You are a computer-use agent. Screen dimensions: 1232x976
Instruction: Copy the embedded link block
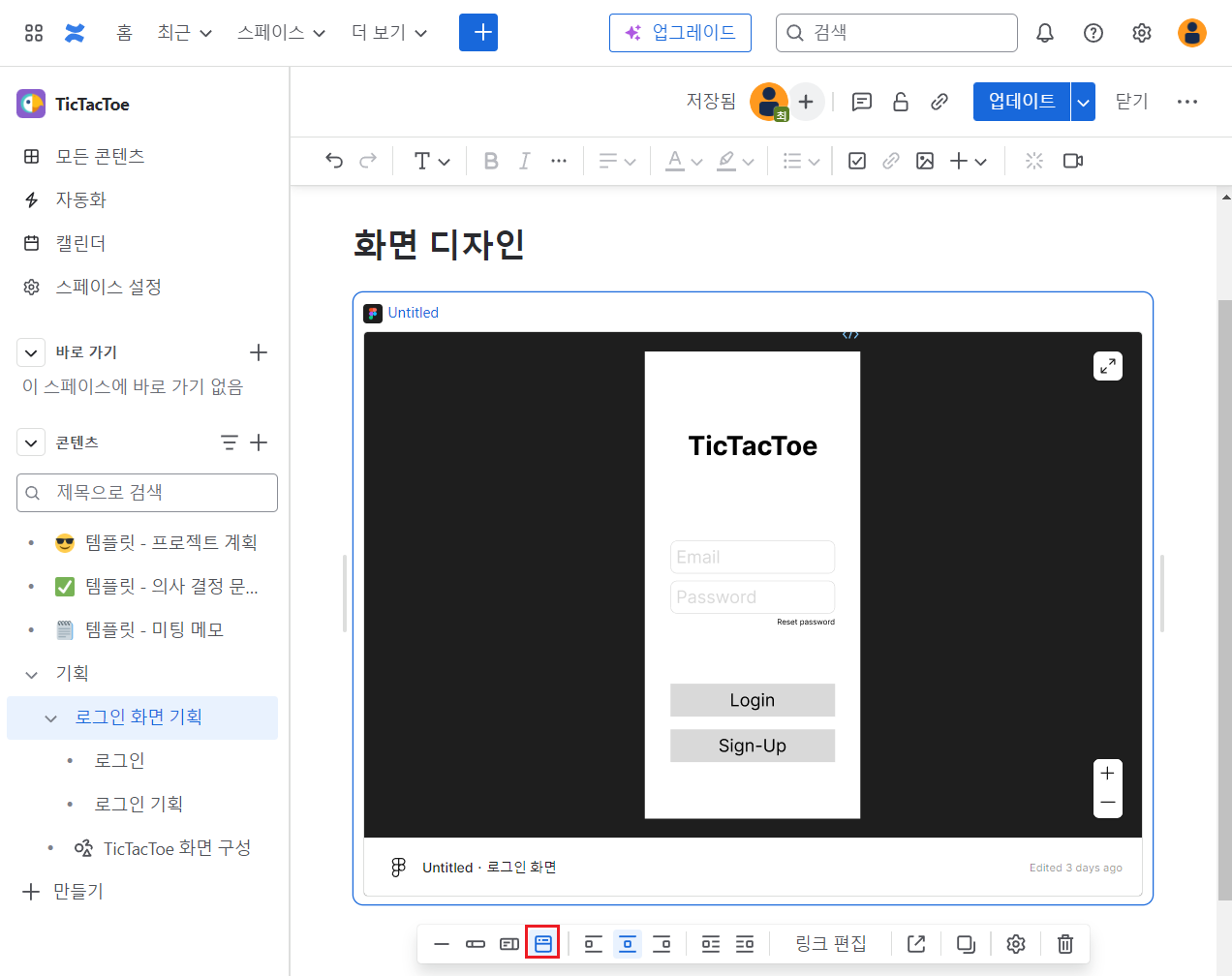click(966, 944)
